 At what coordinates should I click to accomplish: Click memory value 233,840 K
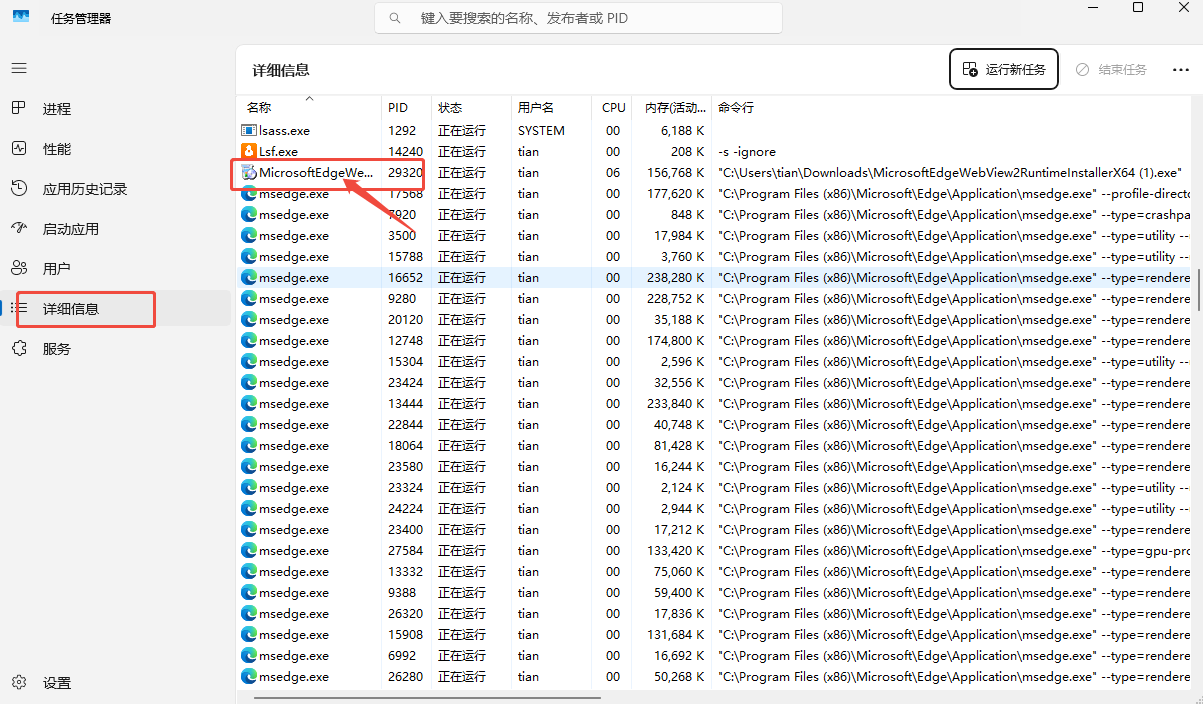click(x=676, y=403)
